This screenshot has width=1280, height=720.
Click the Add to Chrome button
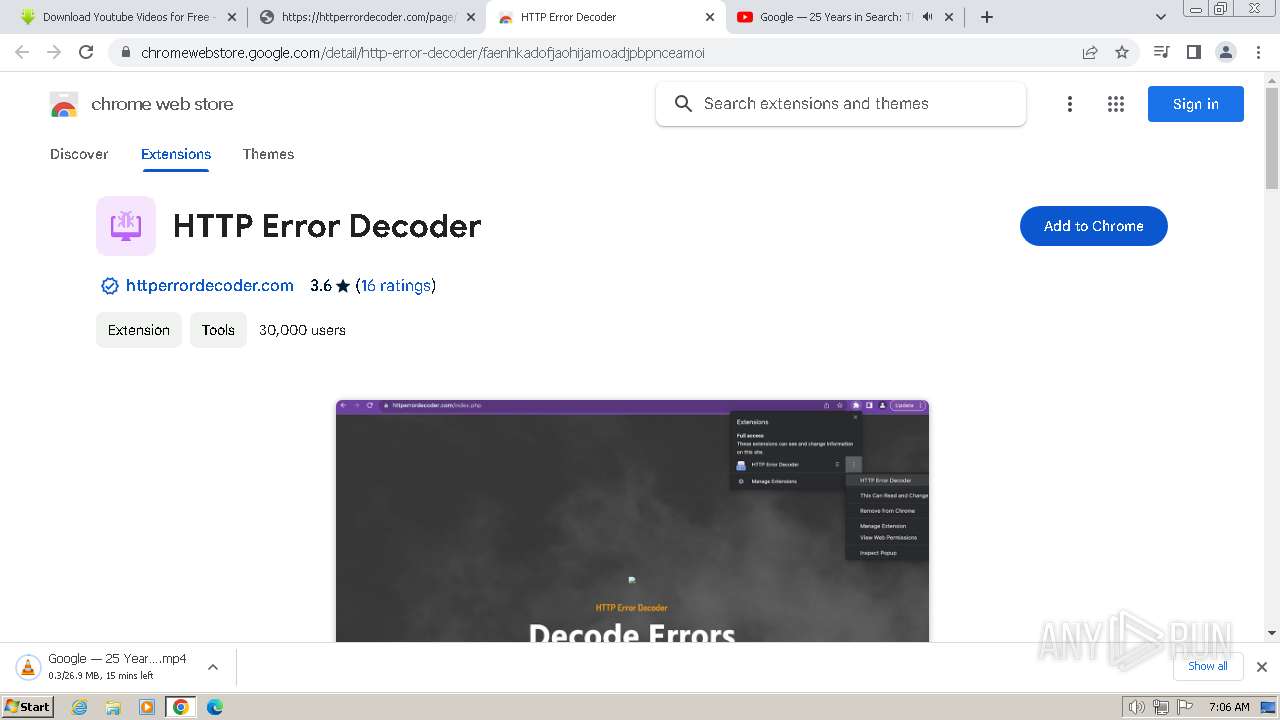coord(1094,226)
